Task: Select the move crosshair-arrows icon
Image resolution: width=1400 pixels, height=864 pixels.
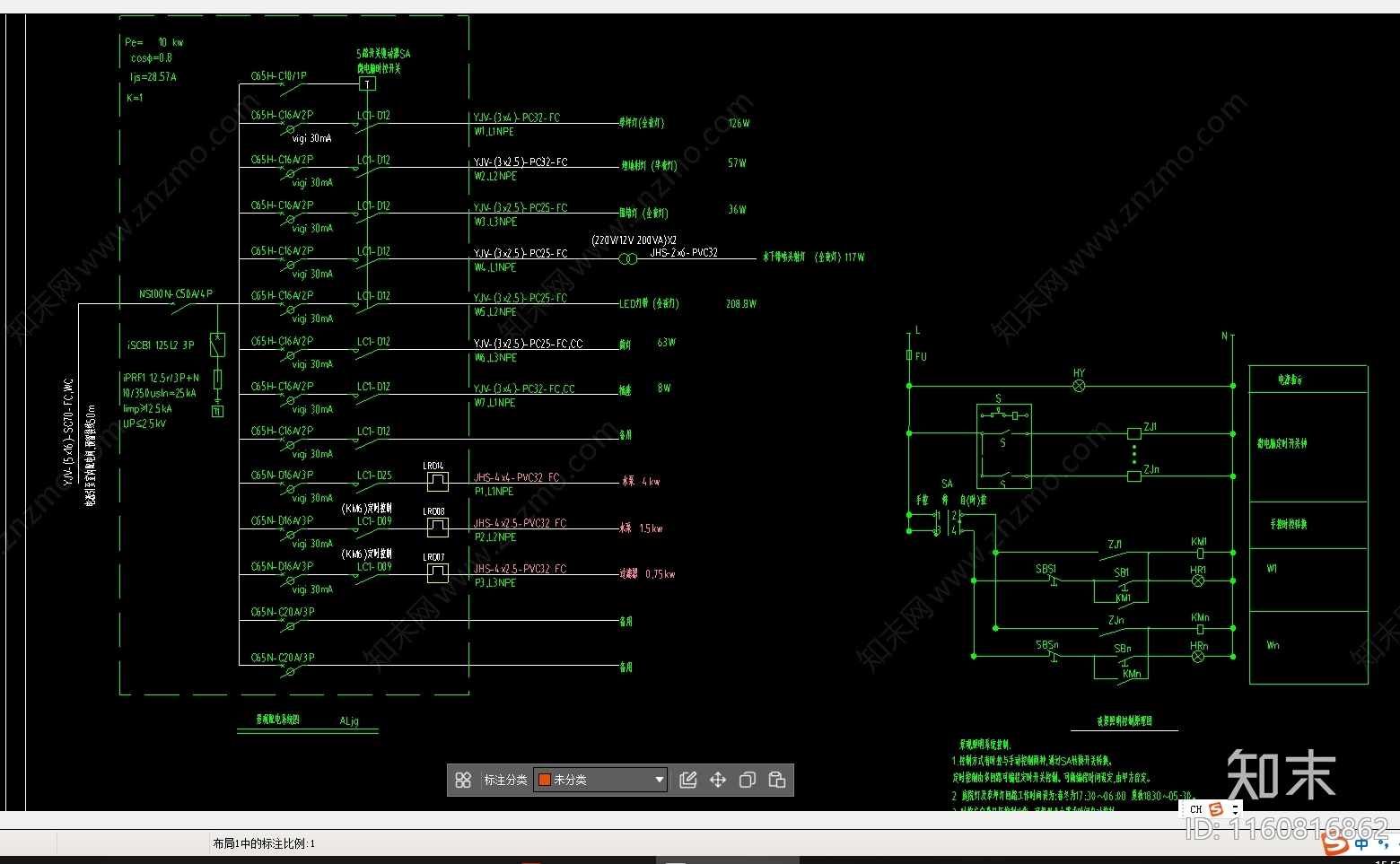Action: (x=718, y=780)
